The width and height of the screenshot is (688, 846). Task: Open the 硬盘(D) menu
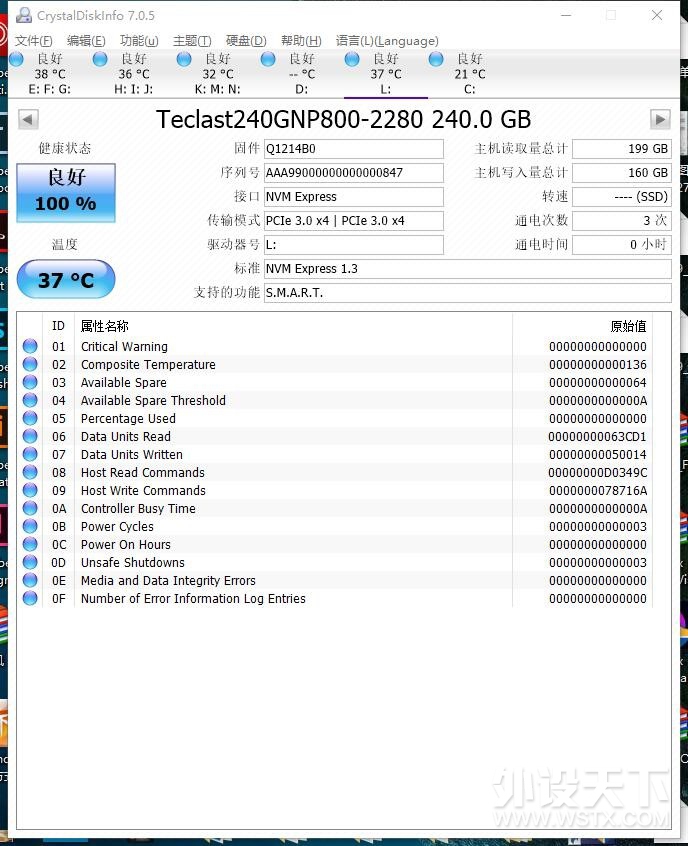click(246, 41)
